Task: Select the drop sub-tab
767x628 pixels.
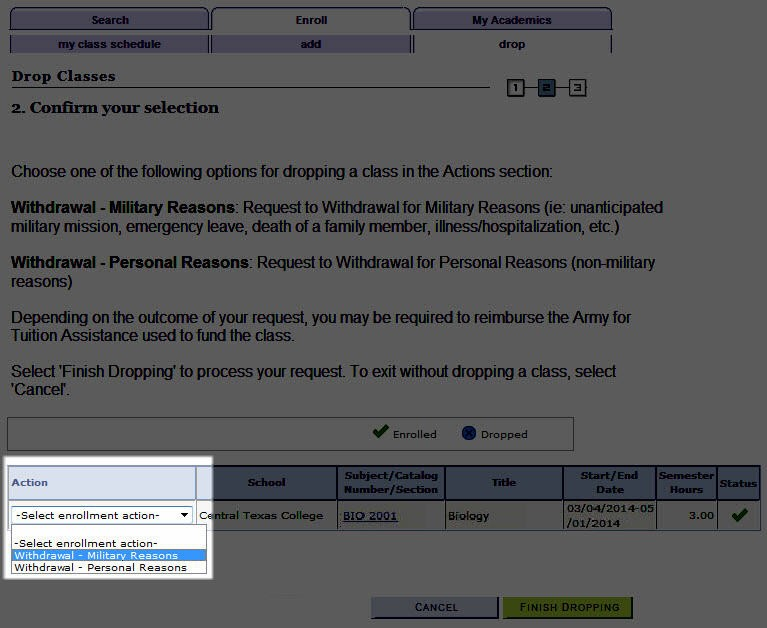Action: coord(512,44)
